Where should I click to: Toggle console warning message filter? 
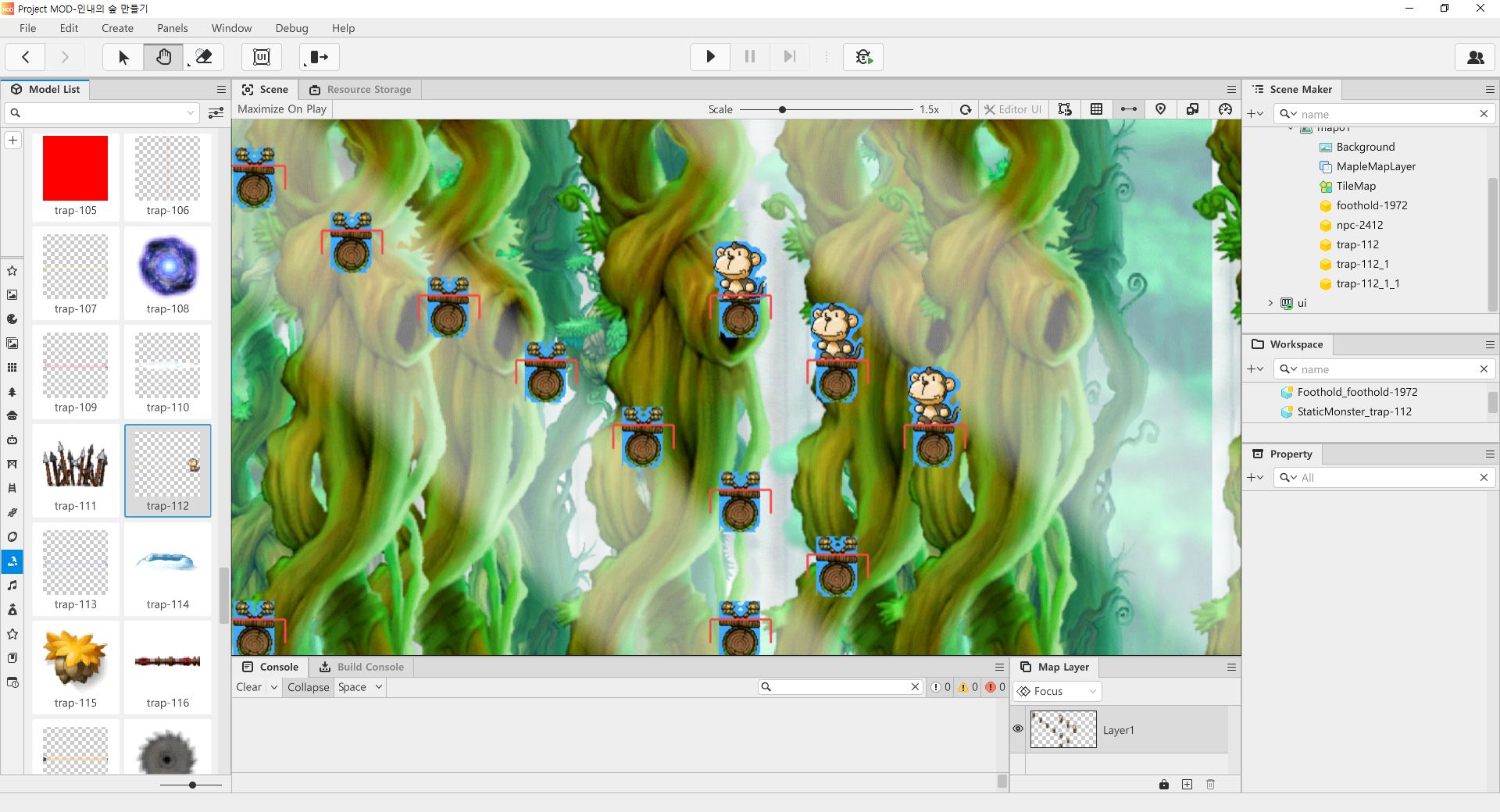(968, 687)
